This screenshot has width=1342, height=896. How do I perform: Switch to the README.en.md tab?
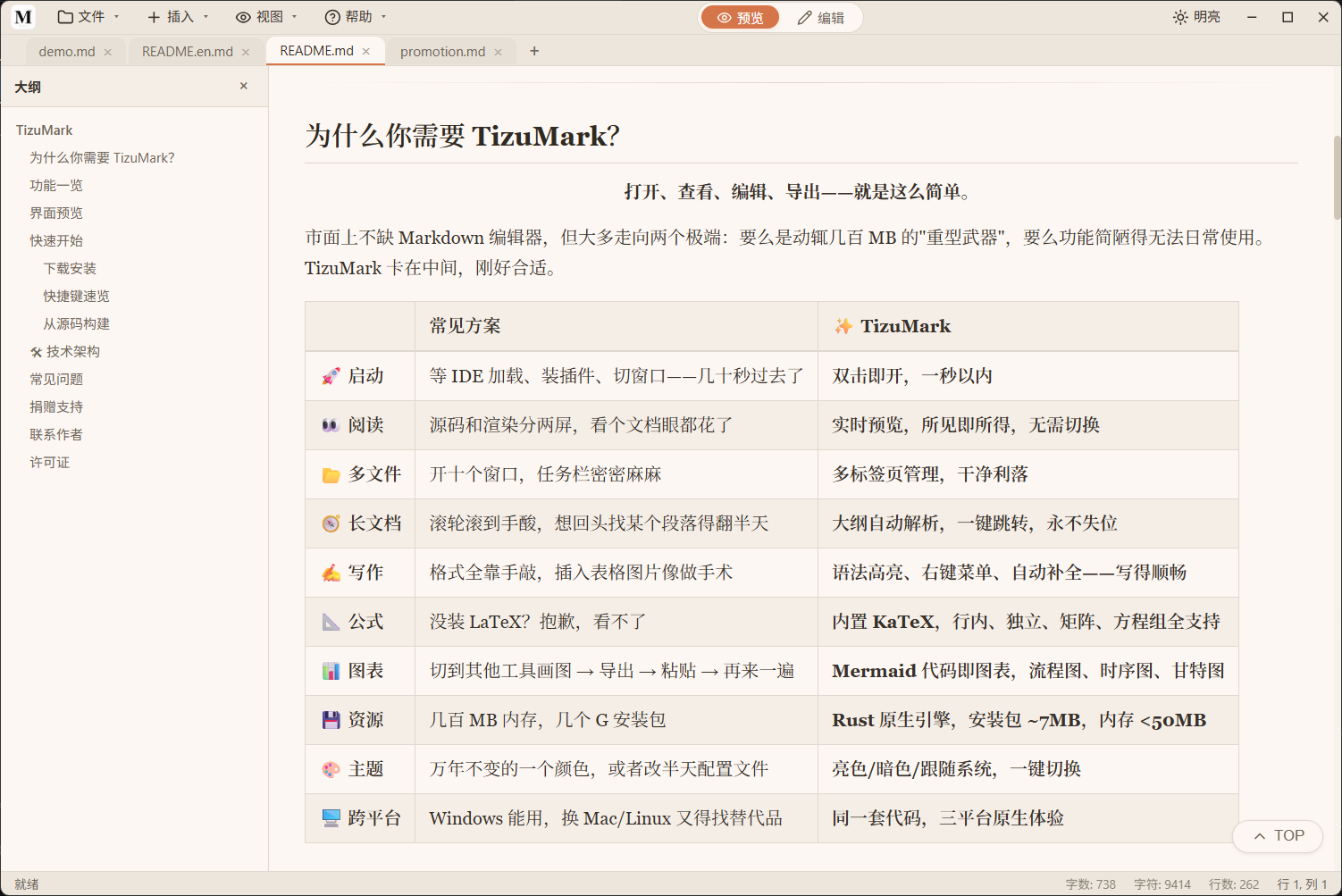coord(188,52)
